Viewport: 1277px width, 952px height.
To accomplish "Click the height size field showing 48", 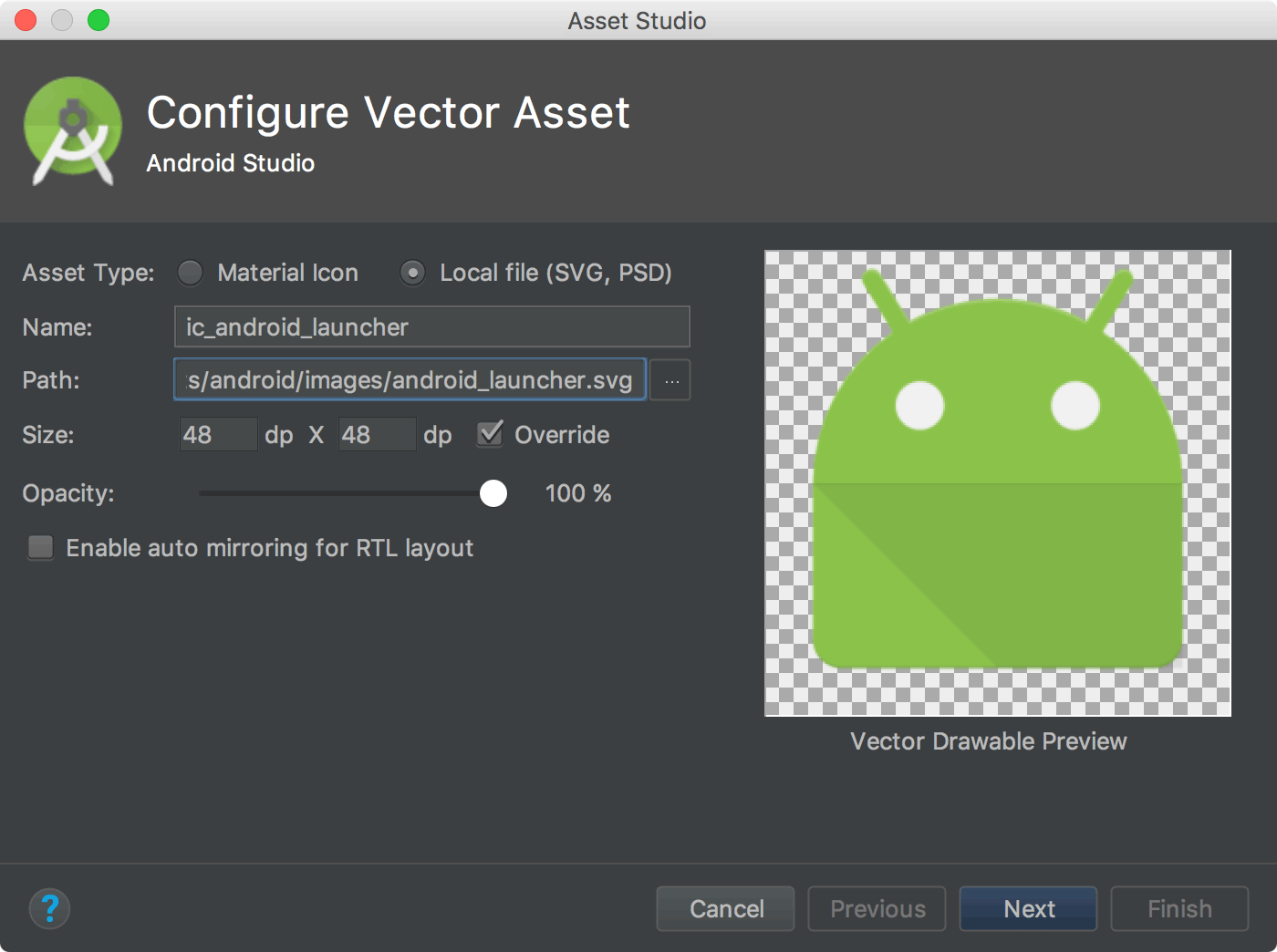I will tap(377, 434).
